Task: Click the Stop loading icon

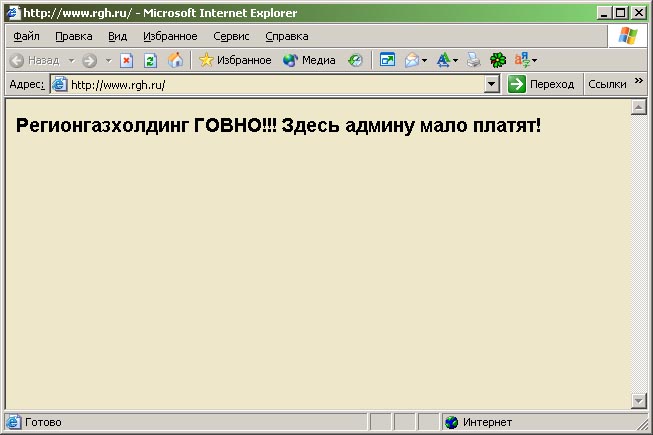Action: coord(127,60)
